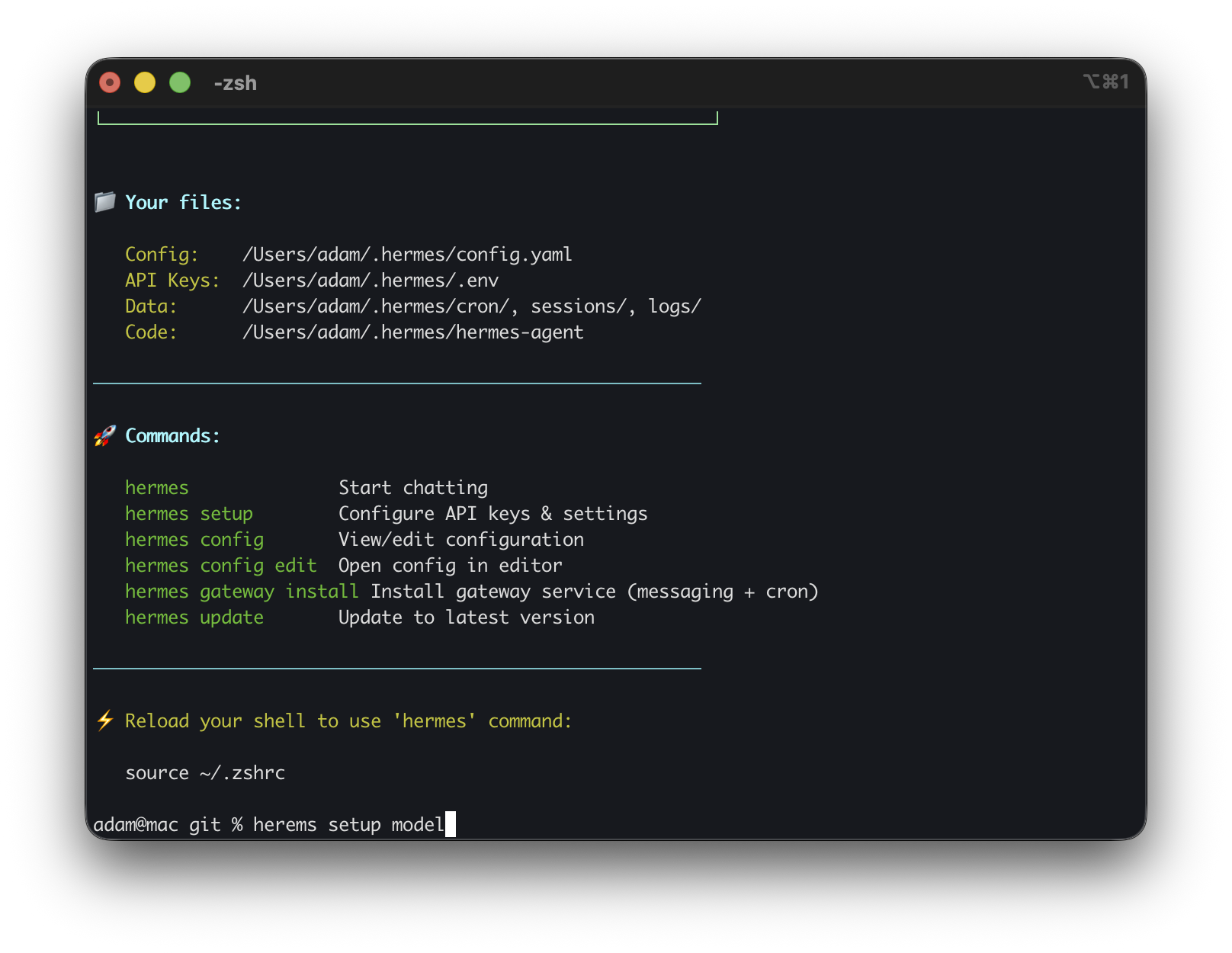This screenshot has height=953, width=1232.
Task: Click 'Open config in editor' description
Action: [x=451, y=566]
